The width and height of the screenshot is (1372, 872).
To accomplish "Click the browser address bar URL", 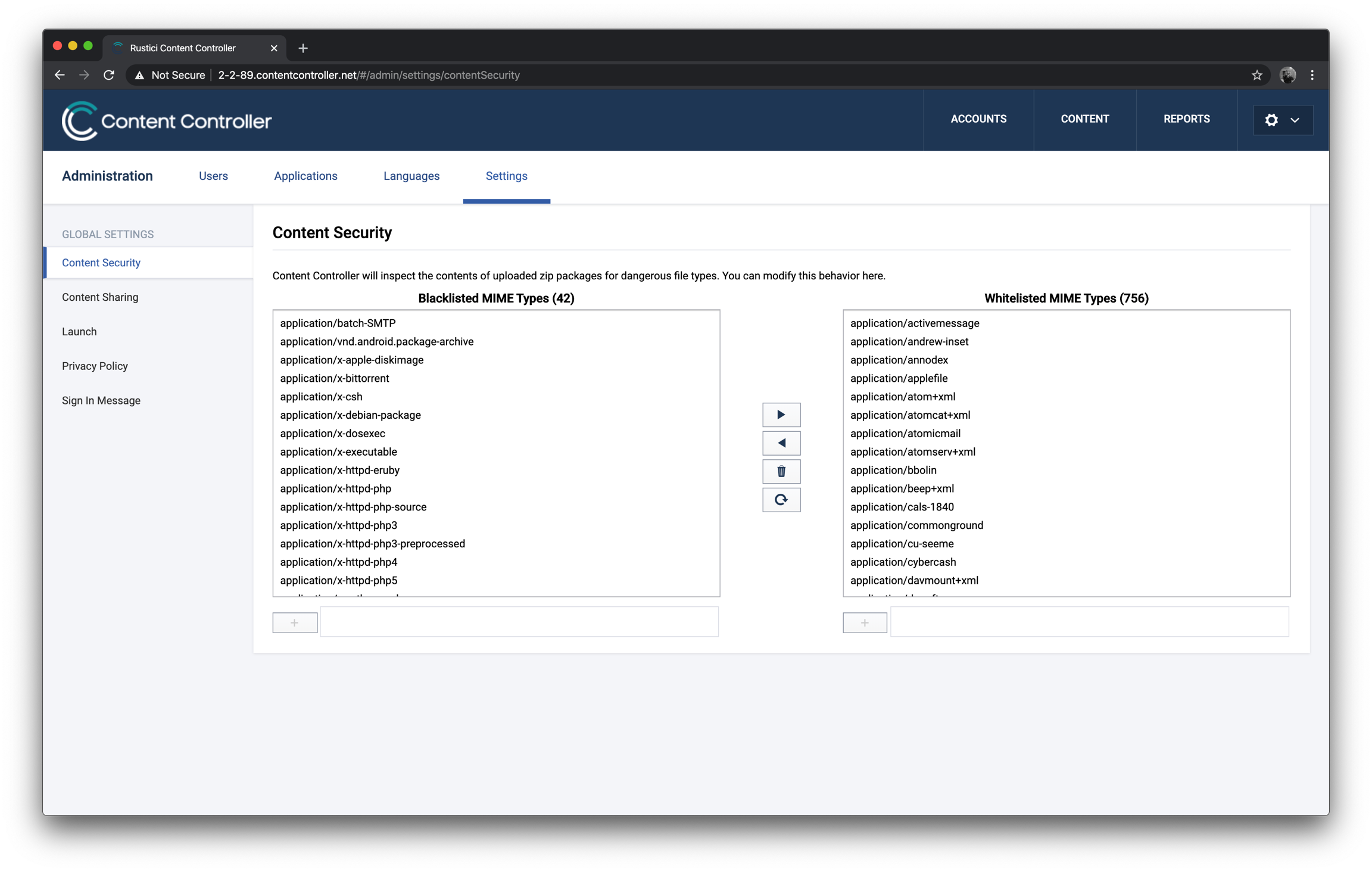I will [369, 75].
